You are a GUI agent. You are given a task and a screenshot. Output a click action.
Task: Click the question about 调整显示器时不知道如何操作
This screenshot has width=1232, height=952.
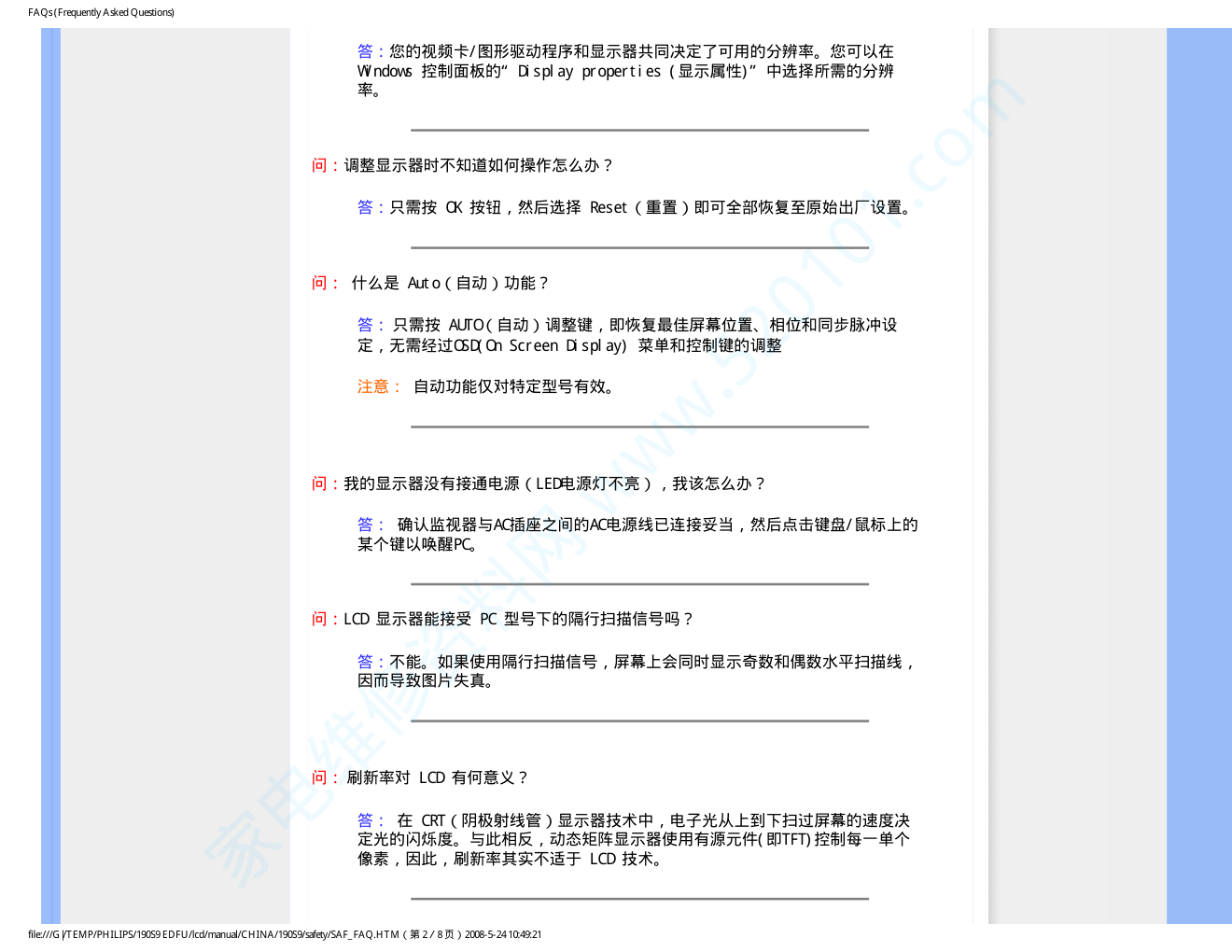pos(476,165)
